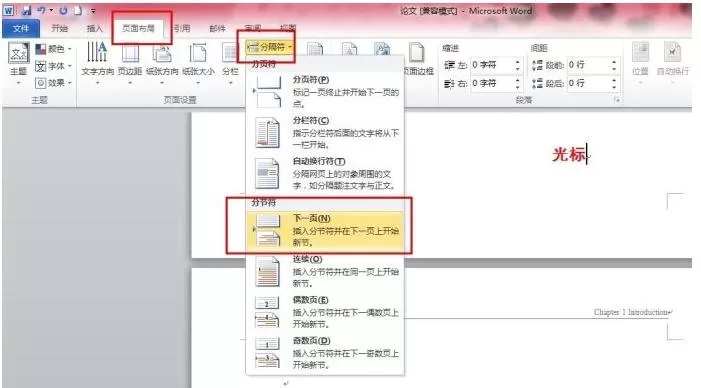Click the 下一页 section break icon
Image resolution: width=701 pixels, height=388 pixels.
tap(268, 231)
